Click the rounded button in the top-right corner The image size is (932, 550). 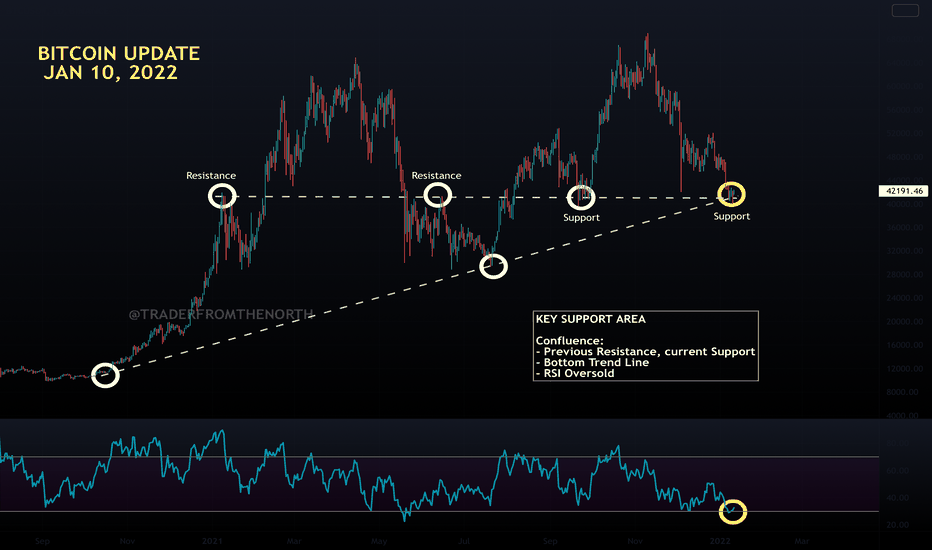click(x=905, y=10)
